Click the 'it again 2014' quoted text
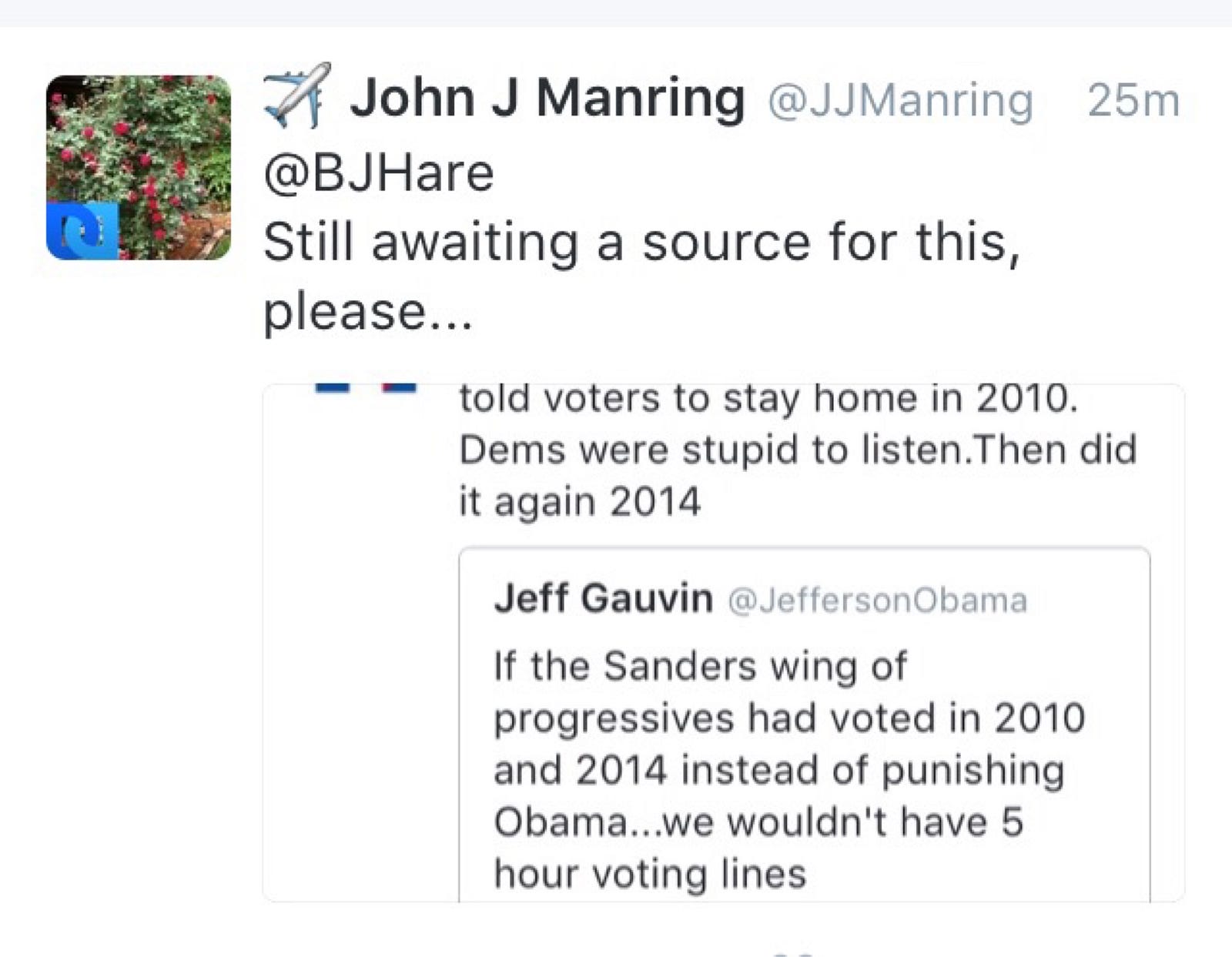This screenshot has height=957, width=1232. [x=580, y=502]
